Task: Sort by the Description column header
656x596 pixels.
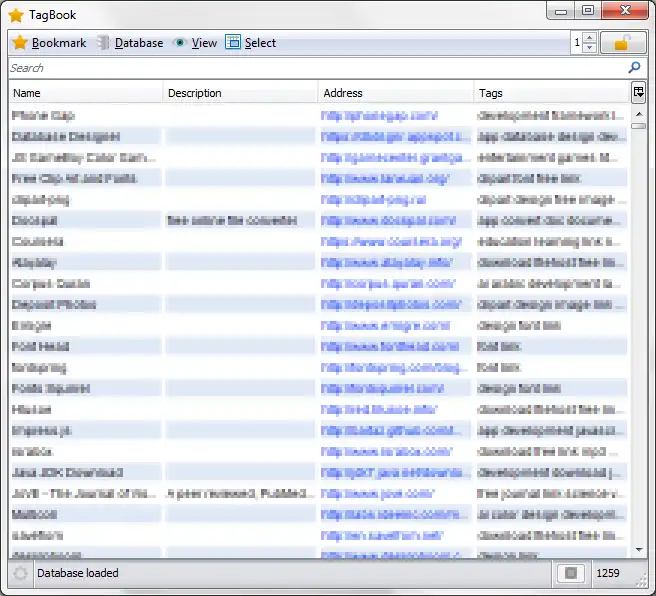Action: [240, 93]
